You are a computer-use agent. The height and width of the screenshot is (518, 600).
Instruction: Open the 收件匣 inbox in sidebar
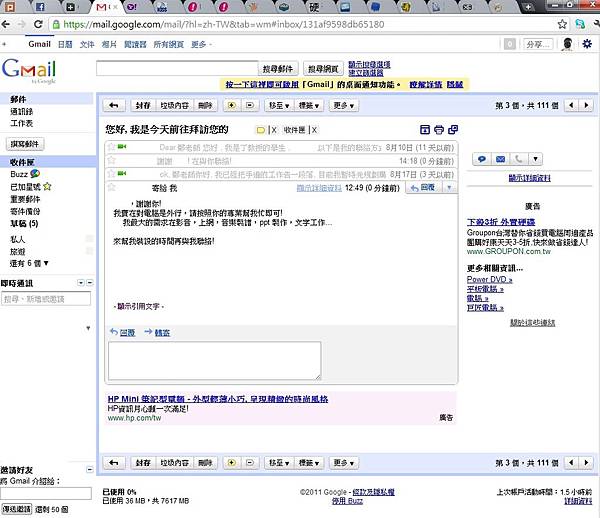(22, 162)
